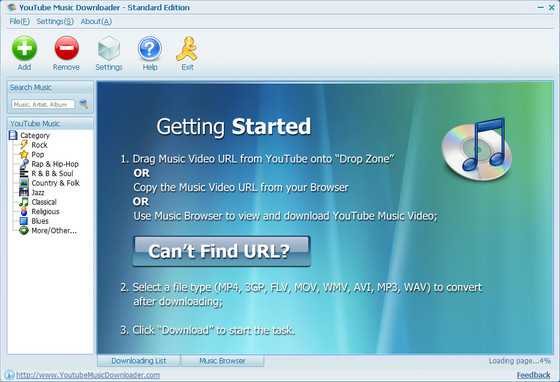Open the Jazz category
The image size is (560, 382).
point(38,193)
